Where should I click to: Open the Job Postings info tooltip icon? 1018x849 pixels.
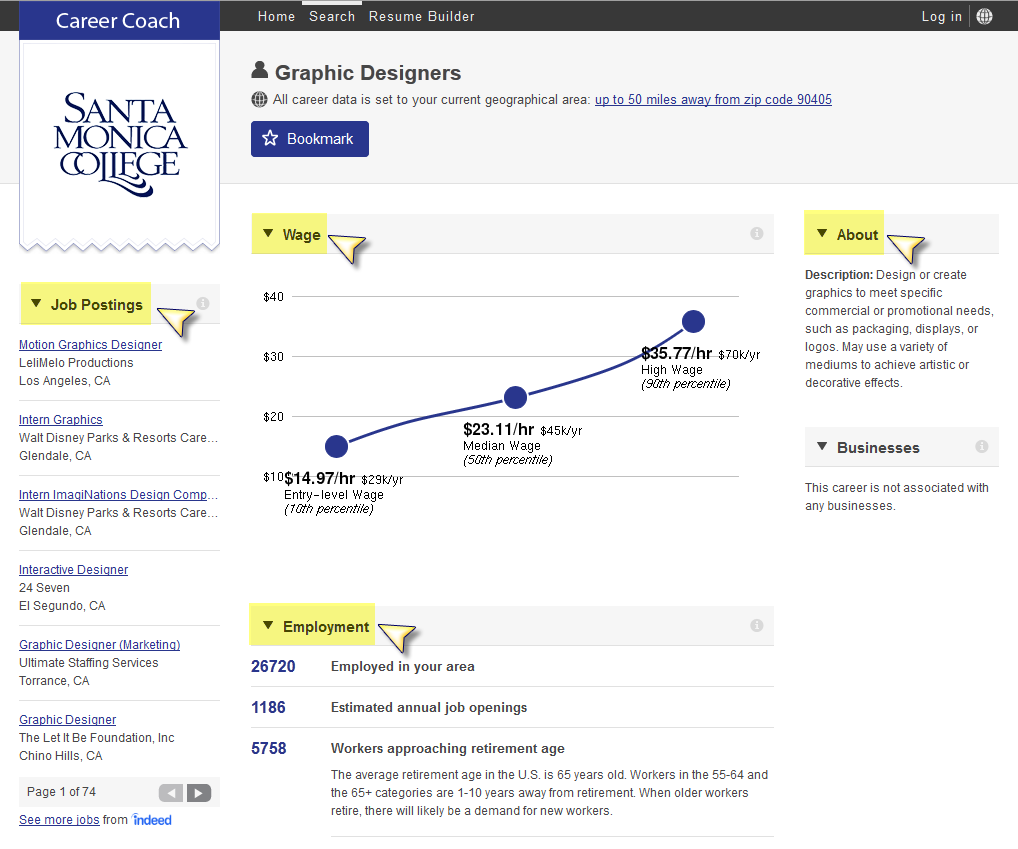pyautogui.click(x=203, y=303)
